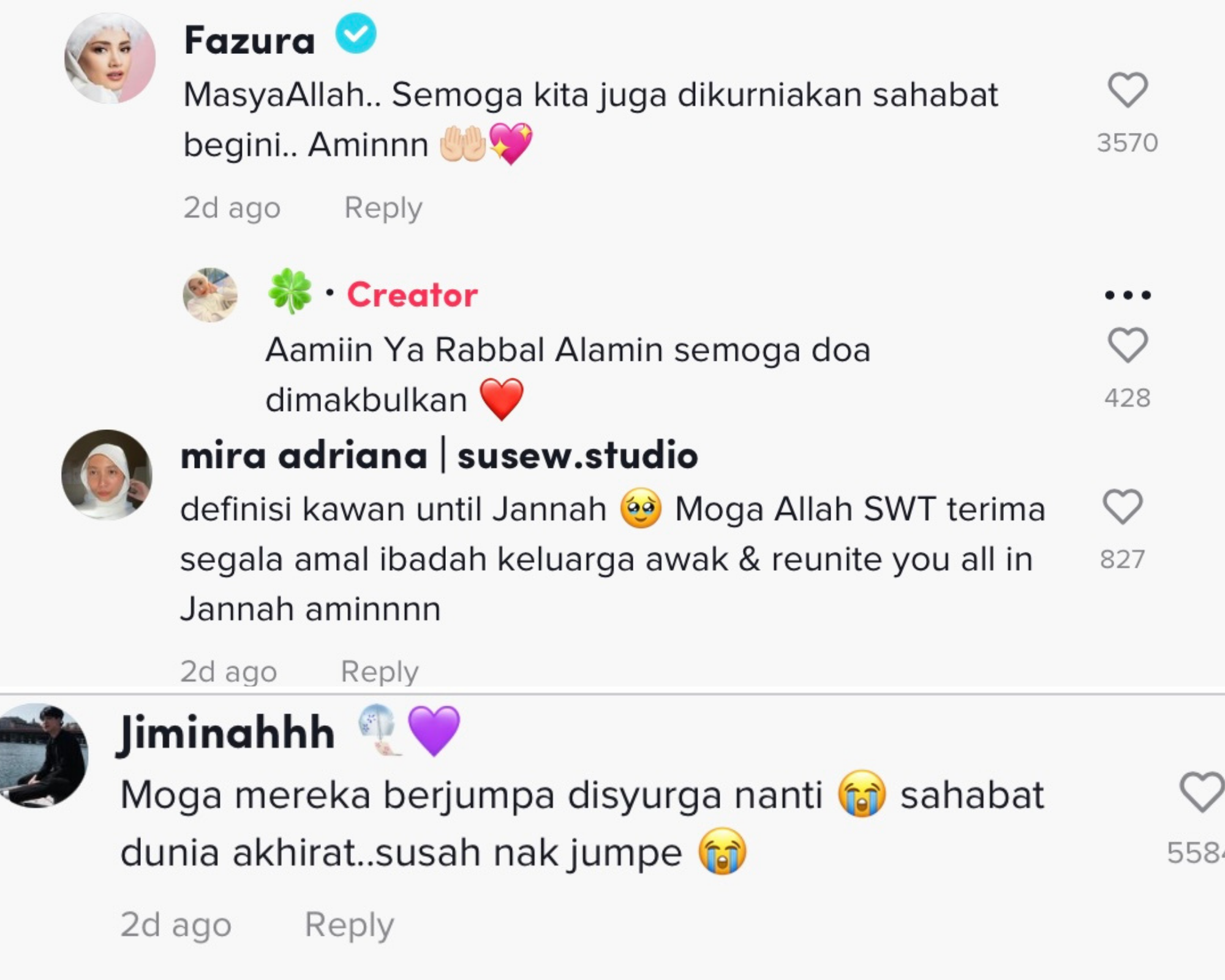This screenshot has width=1225, height=980.
Task: Like the Creator's reply comment
Action: point(1127,345)
